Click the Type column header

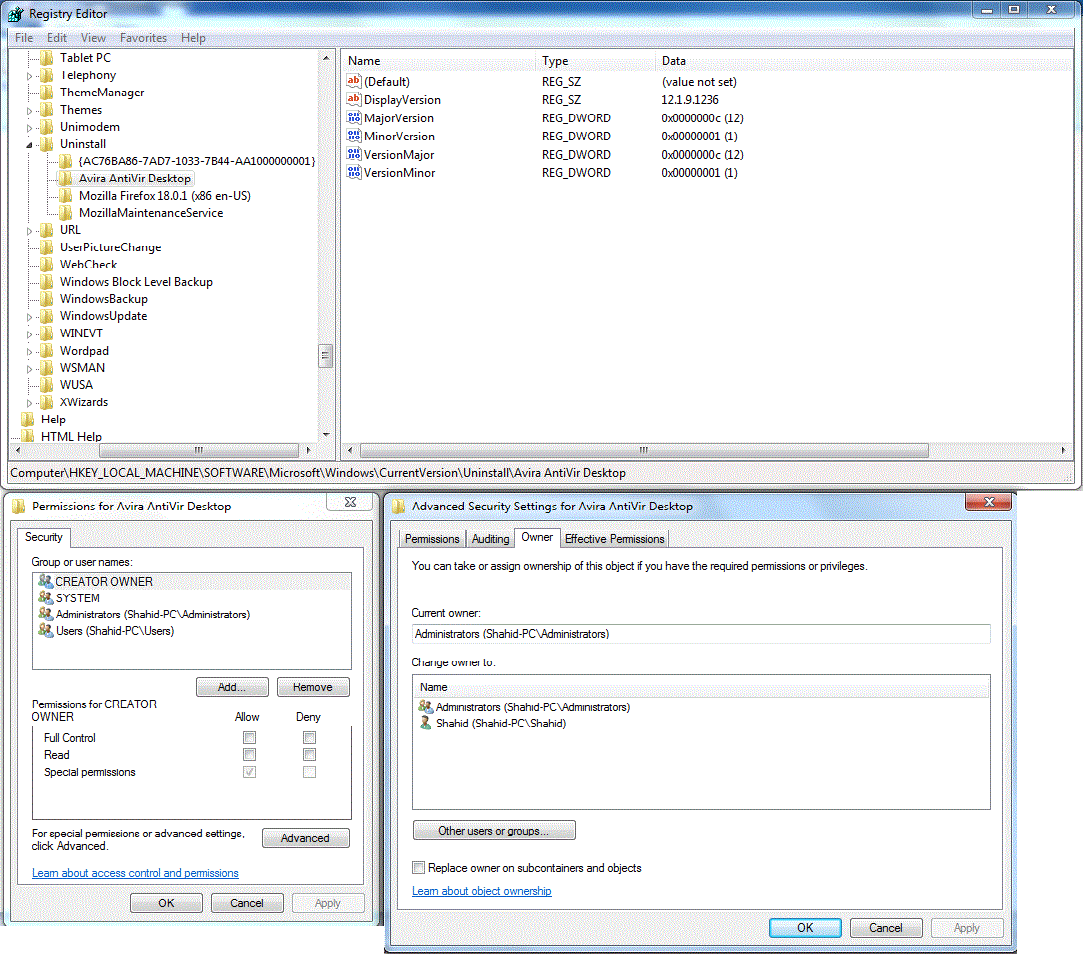596,61
